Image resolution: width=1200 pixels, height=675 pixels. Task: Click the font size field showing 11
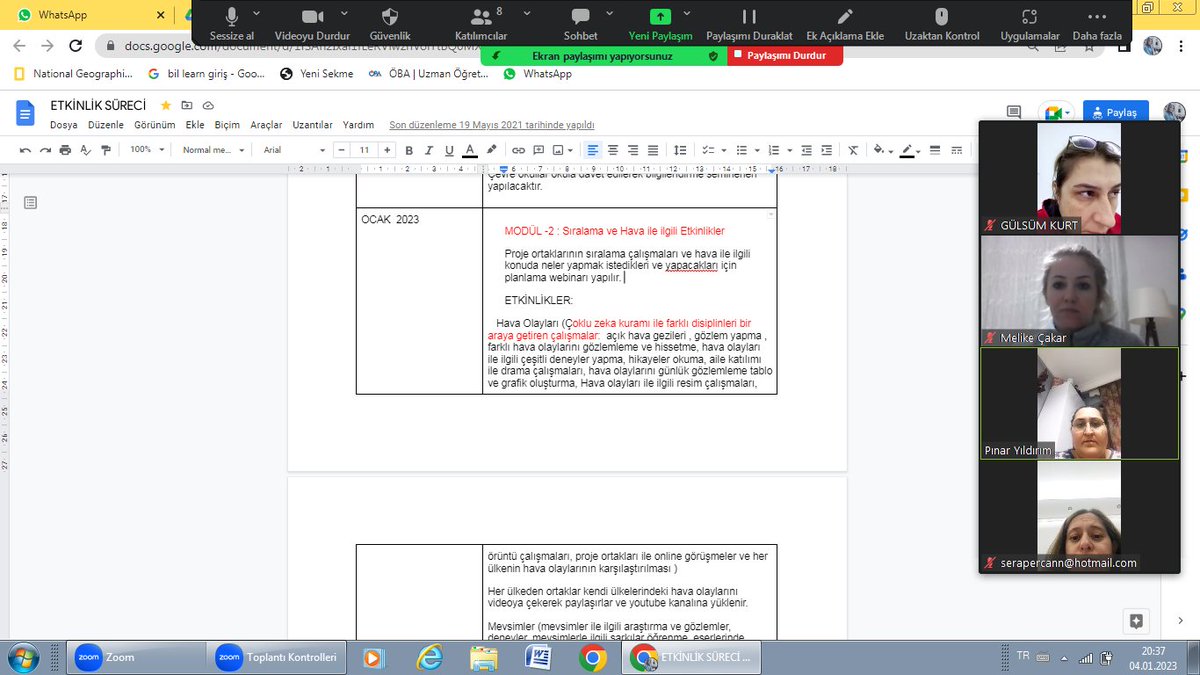pyautogui.click(x=364, y=150)
